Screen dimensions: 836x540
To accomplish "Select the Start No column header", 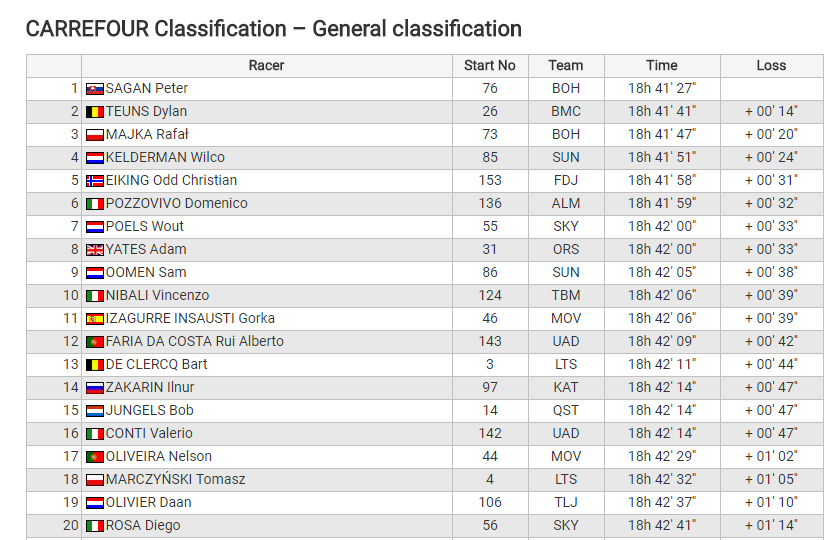I will (490, 66).
